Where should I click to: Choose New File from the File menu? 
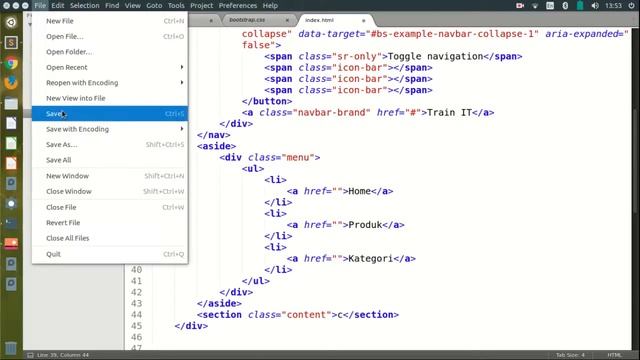(110, 21)
